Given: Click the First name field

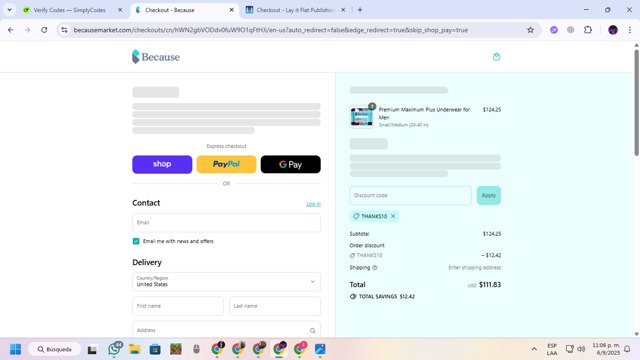Looking at the screenshot, I should (x=178, y=306).
